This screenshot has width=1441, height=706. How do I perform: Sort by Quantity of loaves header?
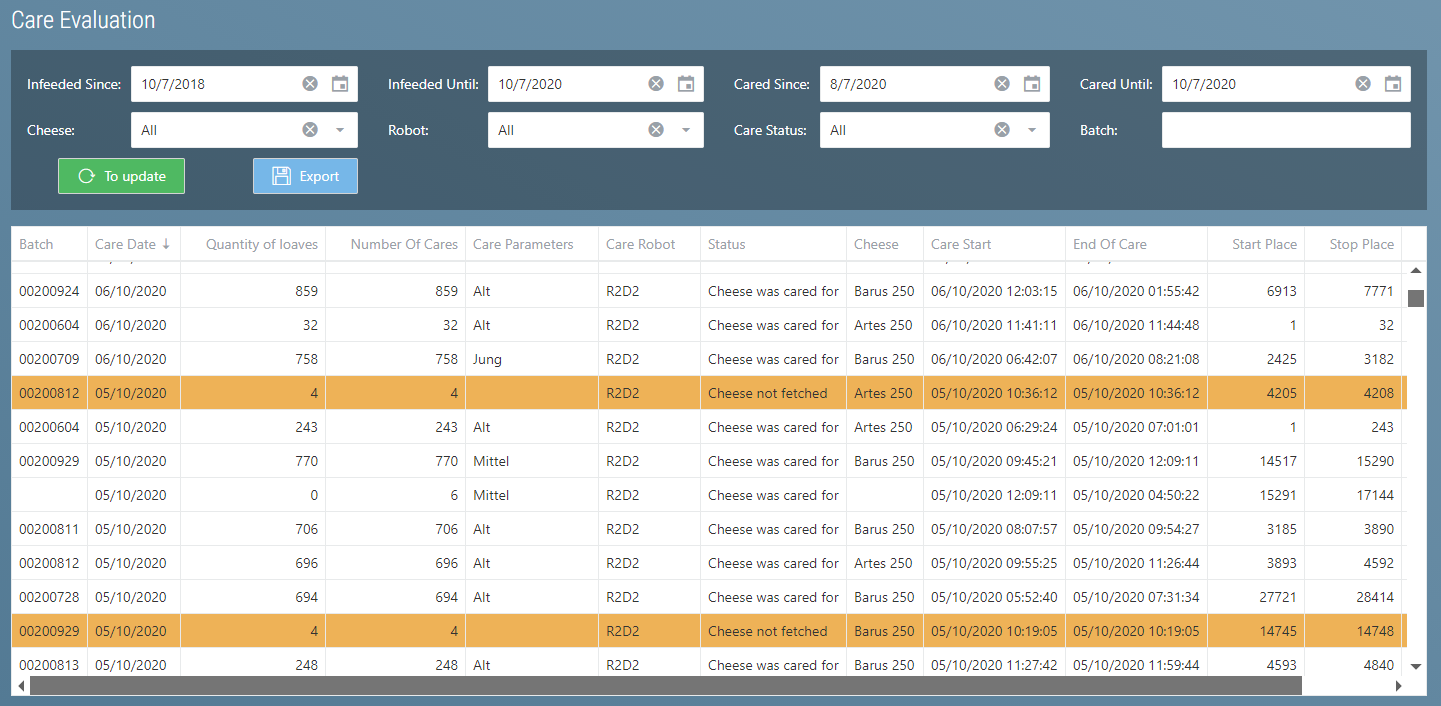(261, 244)
